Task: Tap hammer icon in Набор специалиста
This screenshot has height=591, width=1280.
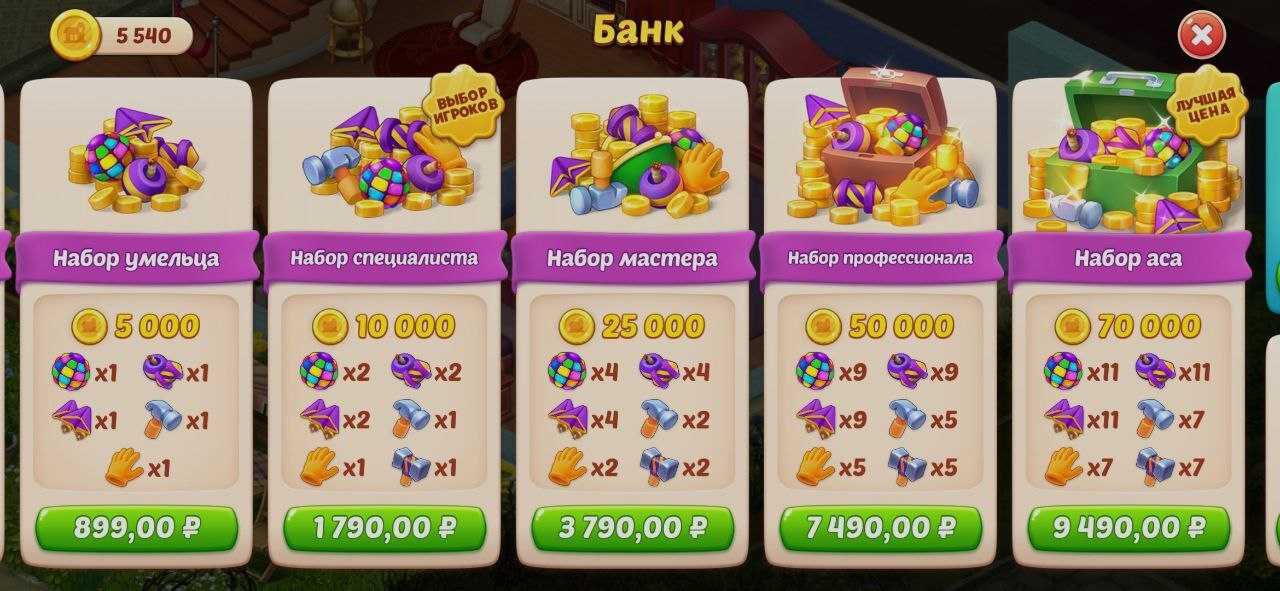Action: pos(411,420)
